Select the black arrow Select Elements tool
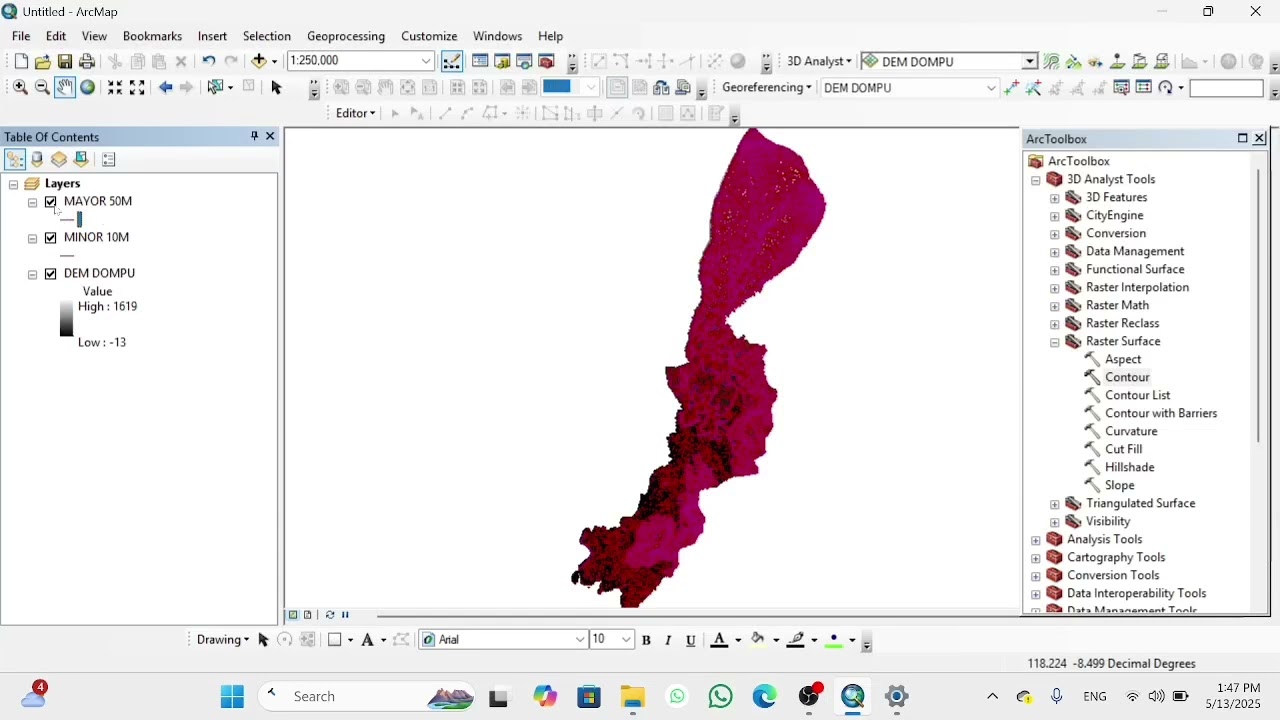The width and height of the screenshot is (1280, 720). [x=277, y=87]
